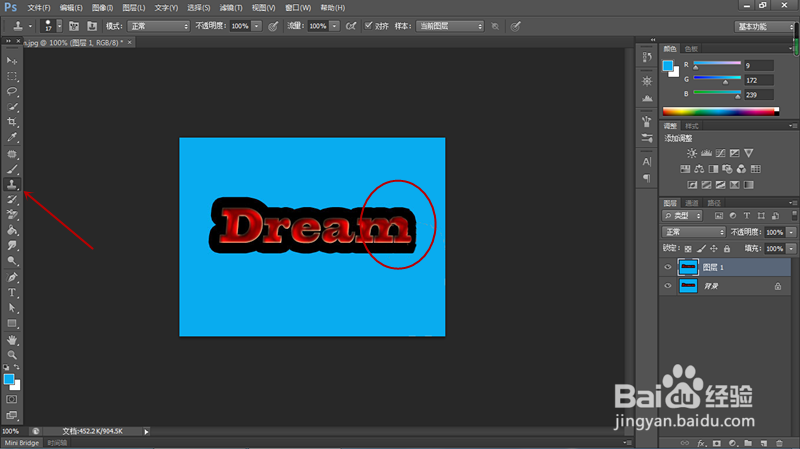Screen dimensions: 800x449
Task: Select the Eyedropper tool
Action: click(12, 137)
